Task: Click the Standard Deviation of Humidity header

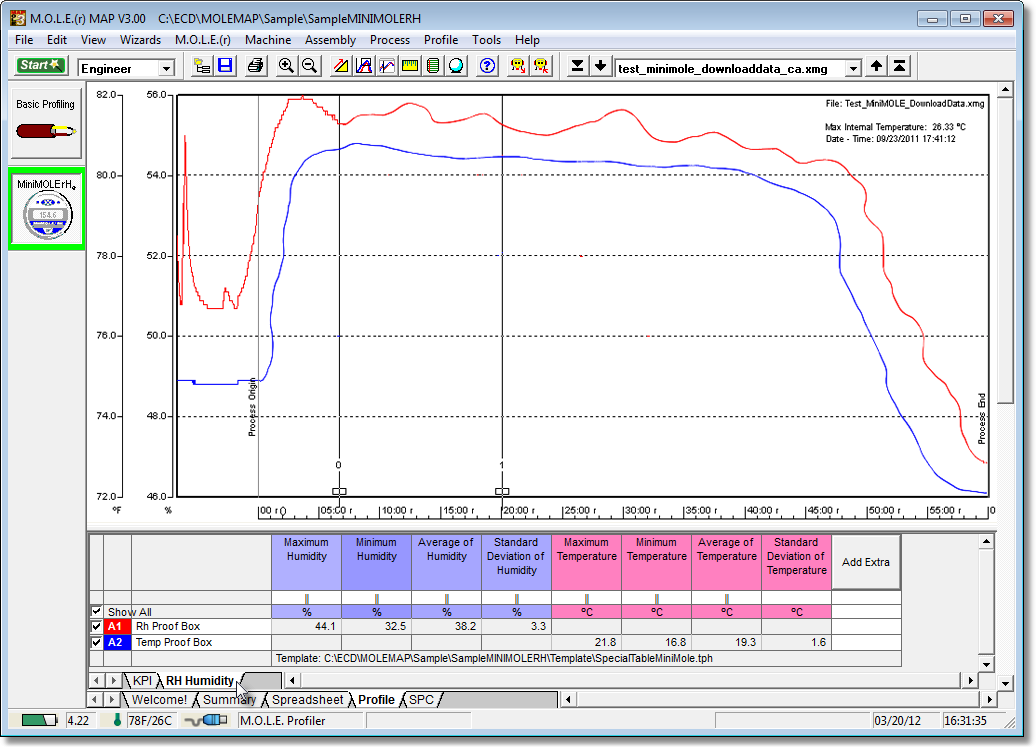Action: click(517, 562)
